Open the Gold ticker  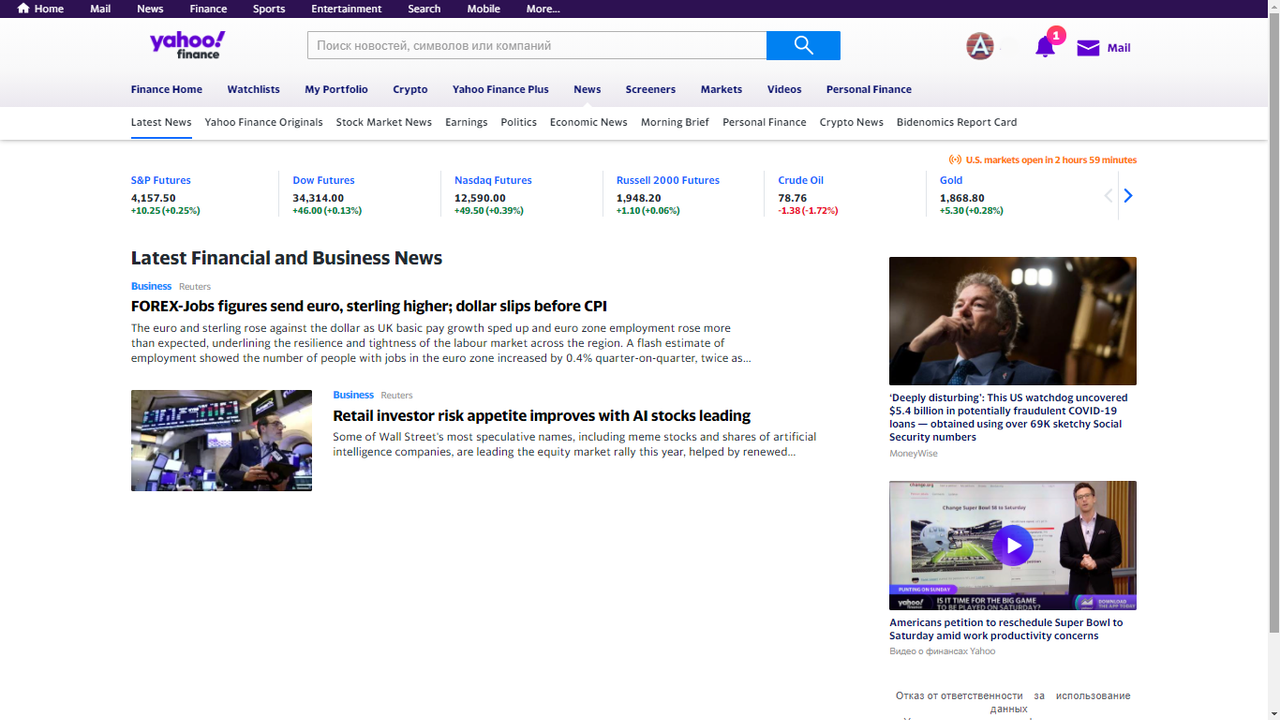(951, 180)
